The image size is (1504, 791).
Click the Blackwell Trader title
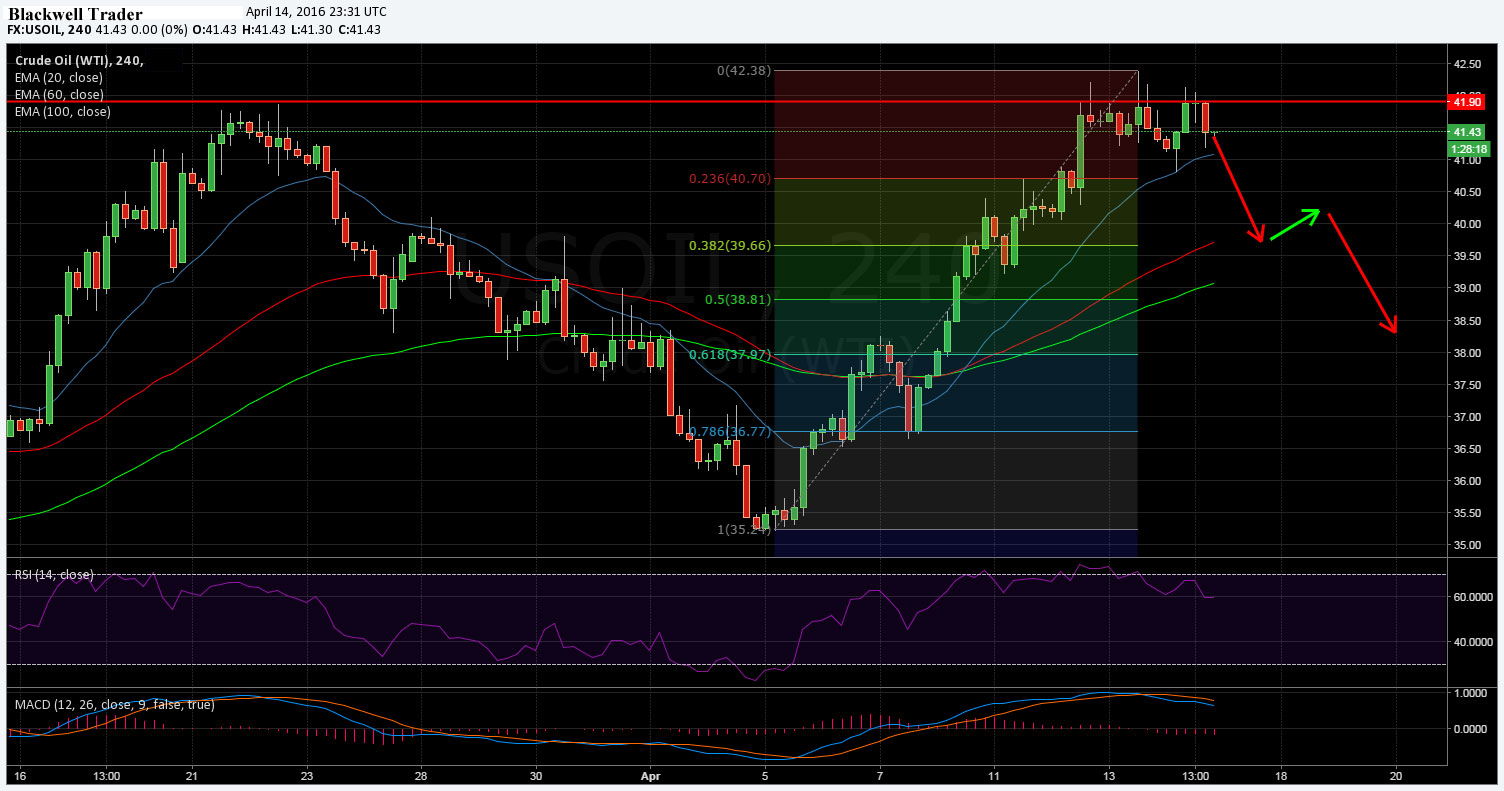point(75,14)
